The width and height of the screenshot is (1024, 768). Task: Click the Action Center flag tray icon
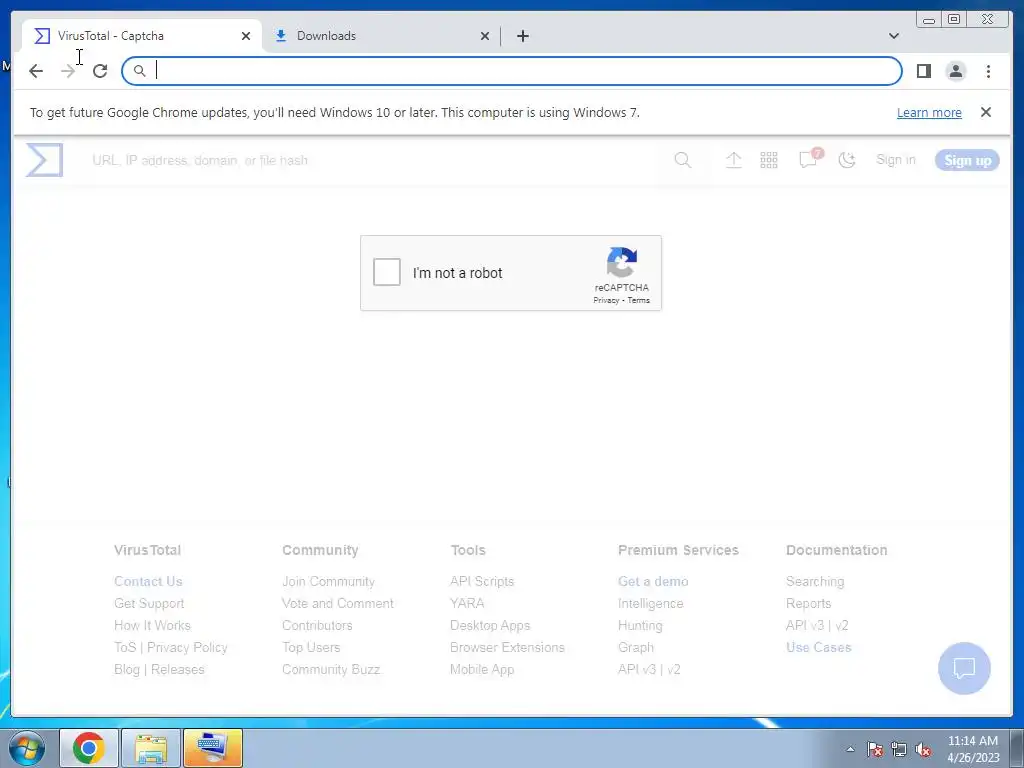[x=874, y=749]
